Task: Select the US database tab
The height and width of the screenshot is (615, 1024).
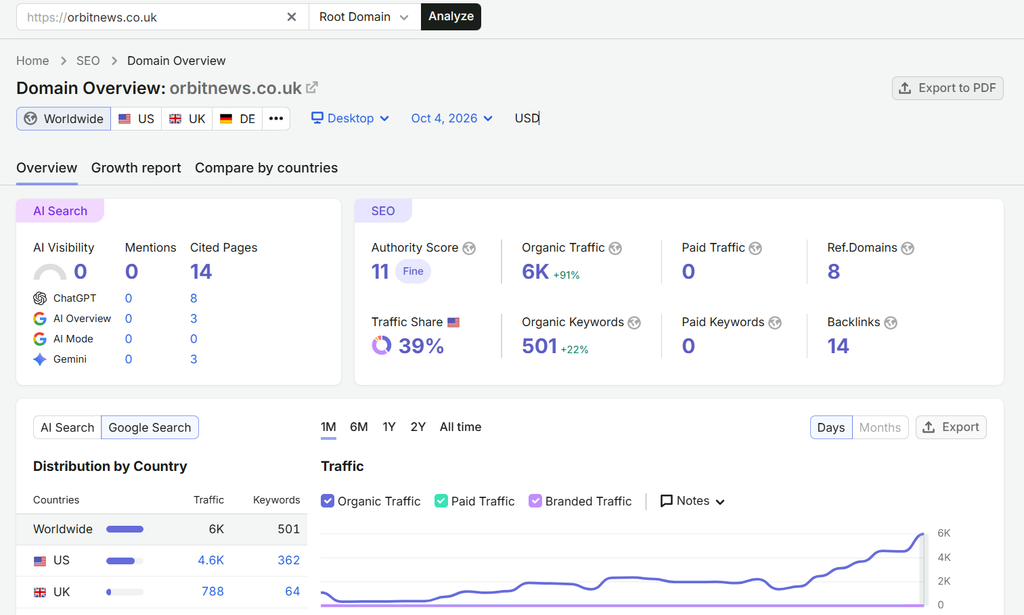Action: [x=136, y=118]
